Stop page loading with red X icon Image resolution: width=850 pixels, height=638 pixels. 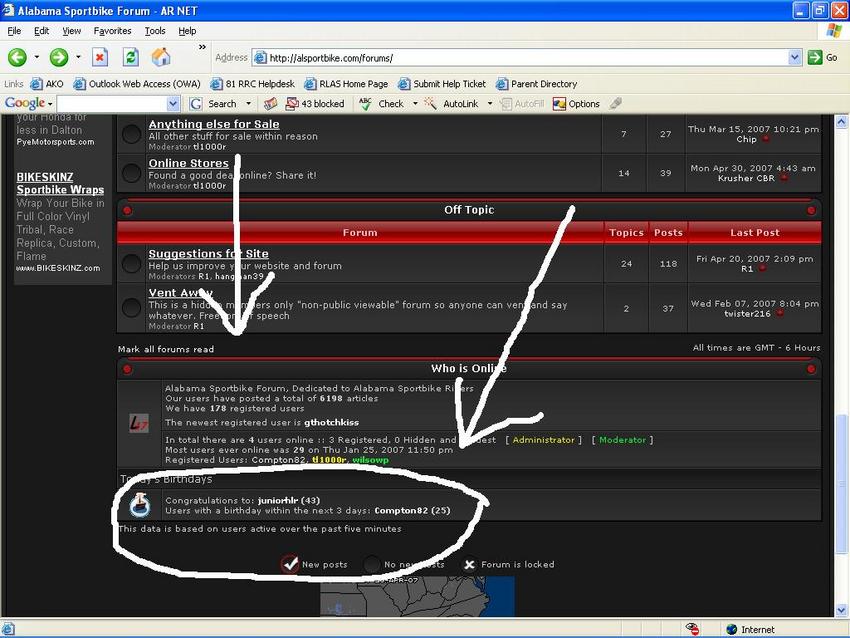pos(100,57)
